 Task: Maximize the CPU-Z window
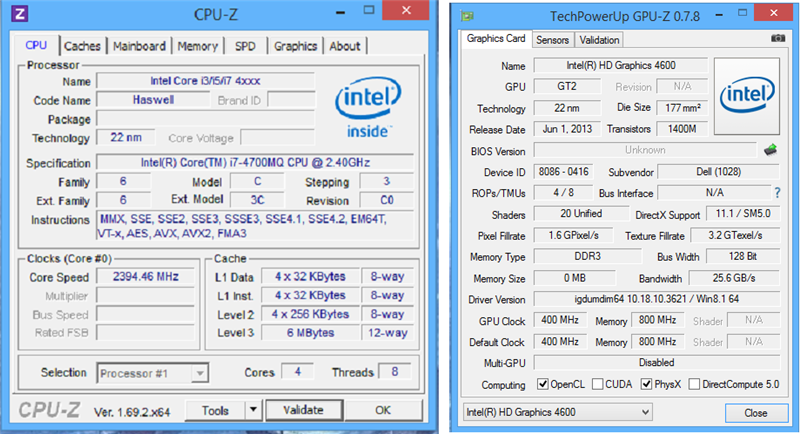tap(369, 10)
